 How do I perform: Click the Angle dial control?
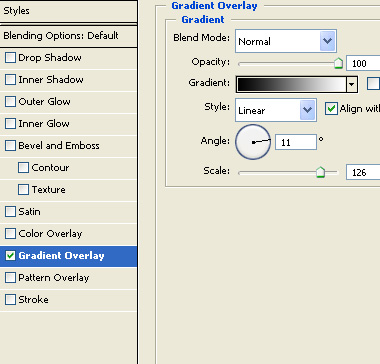[x=253, y=142]
